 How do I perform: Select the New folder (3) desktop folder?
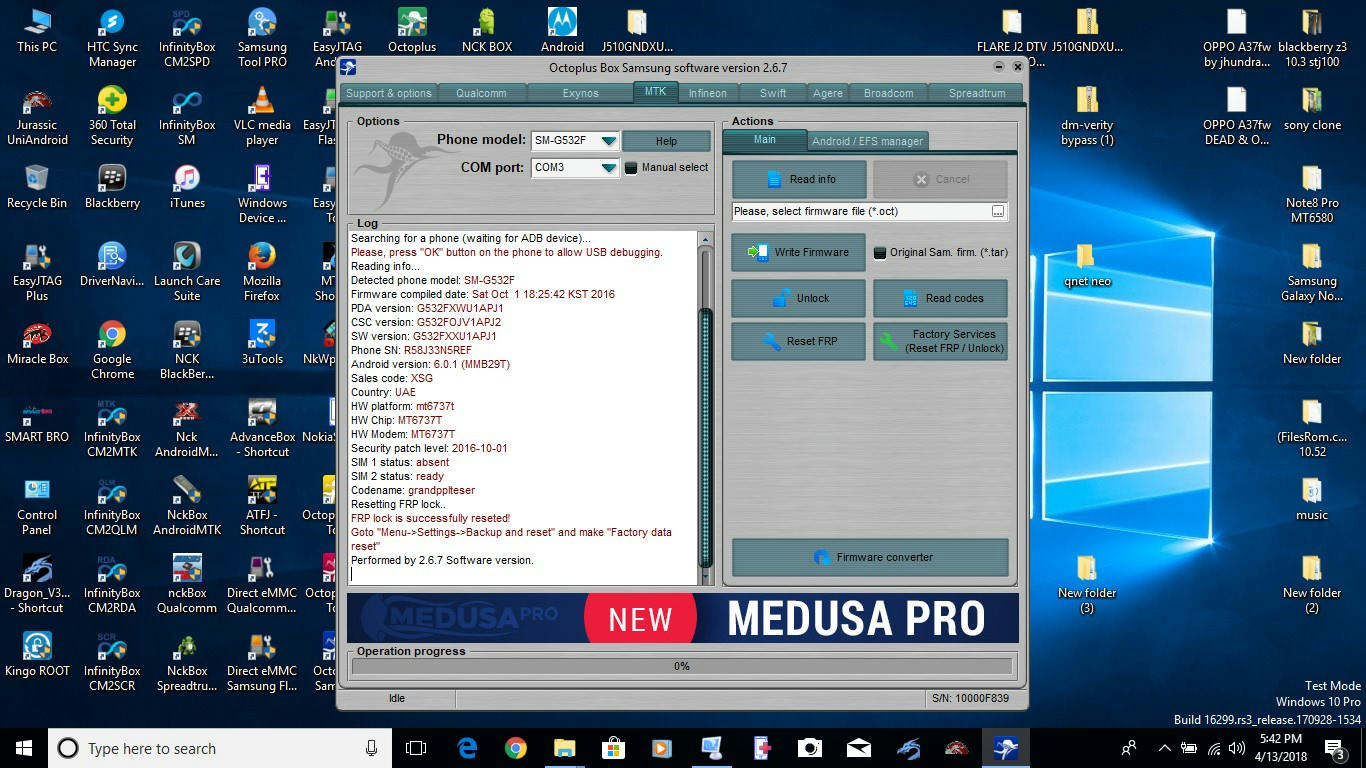(1087, 585)
